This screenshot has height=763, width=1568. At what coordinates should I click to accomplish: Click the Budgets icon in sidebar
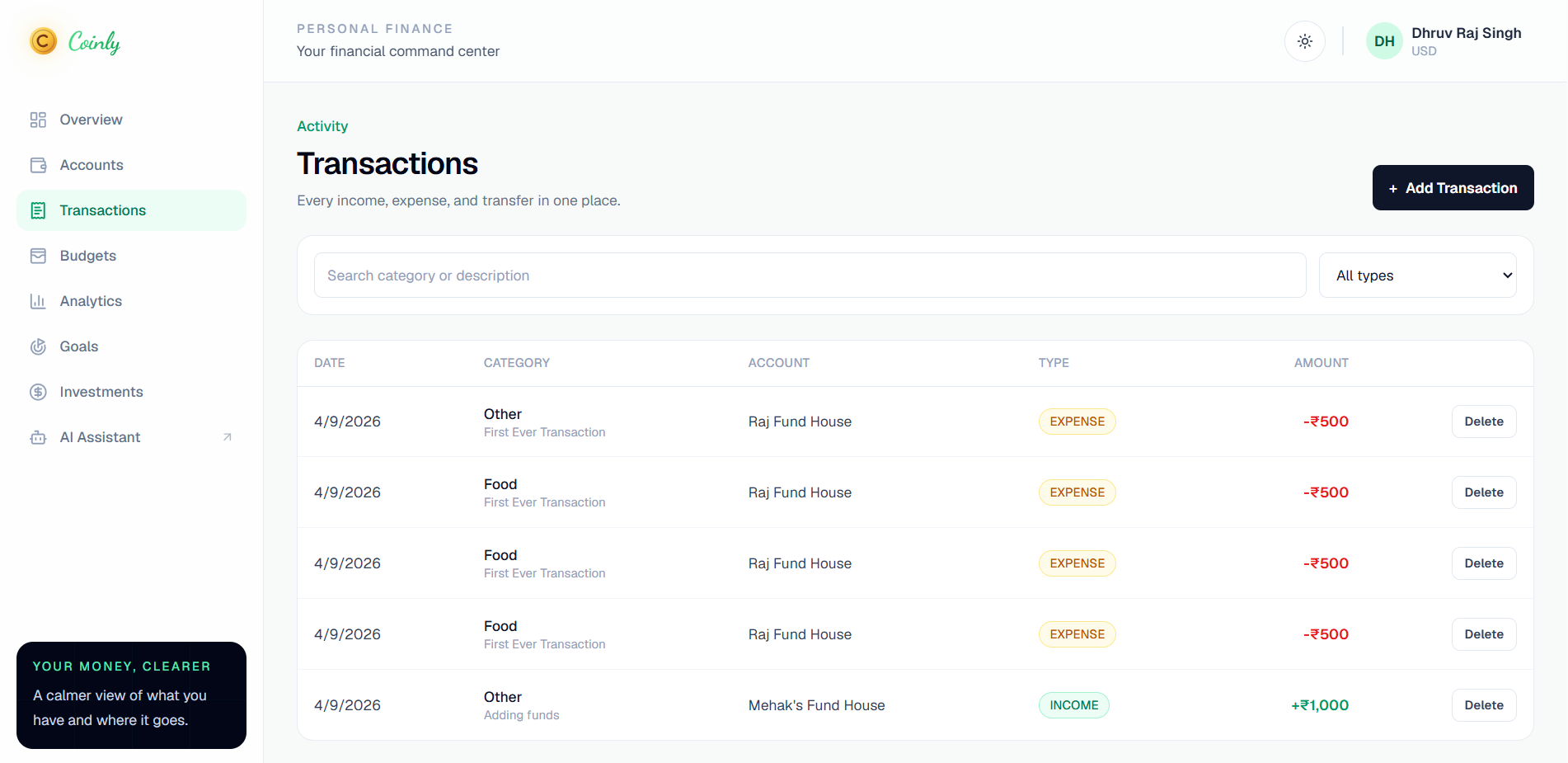(x=38, y=256)
